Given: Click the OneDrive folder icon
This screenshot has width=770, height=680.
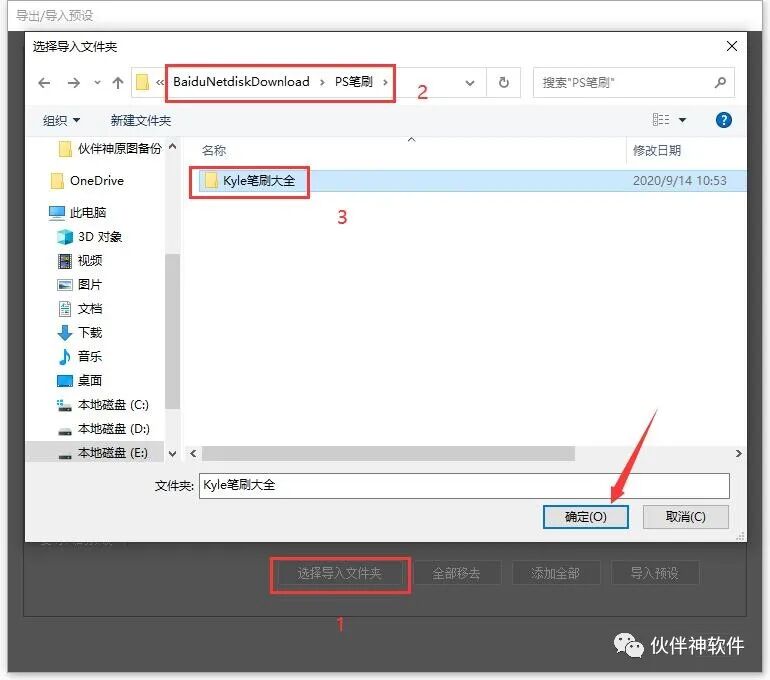Looking at the screenshot, I should pyautogui.click(x=57, y=181).
